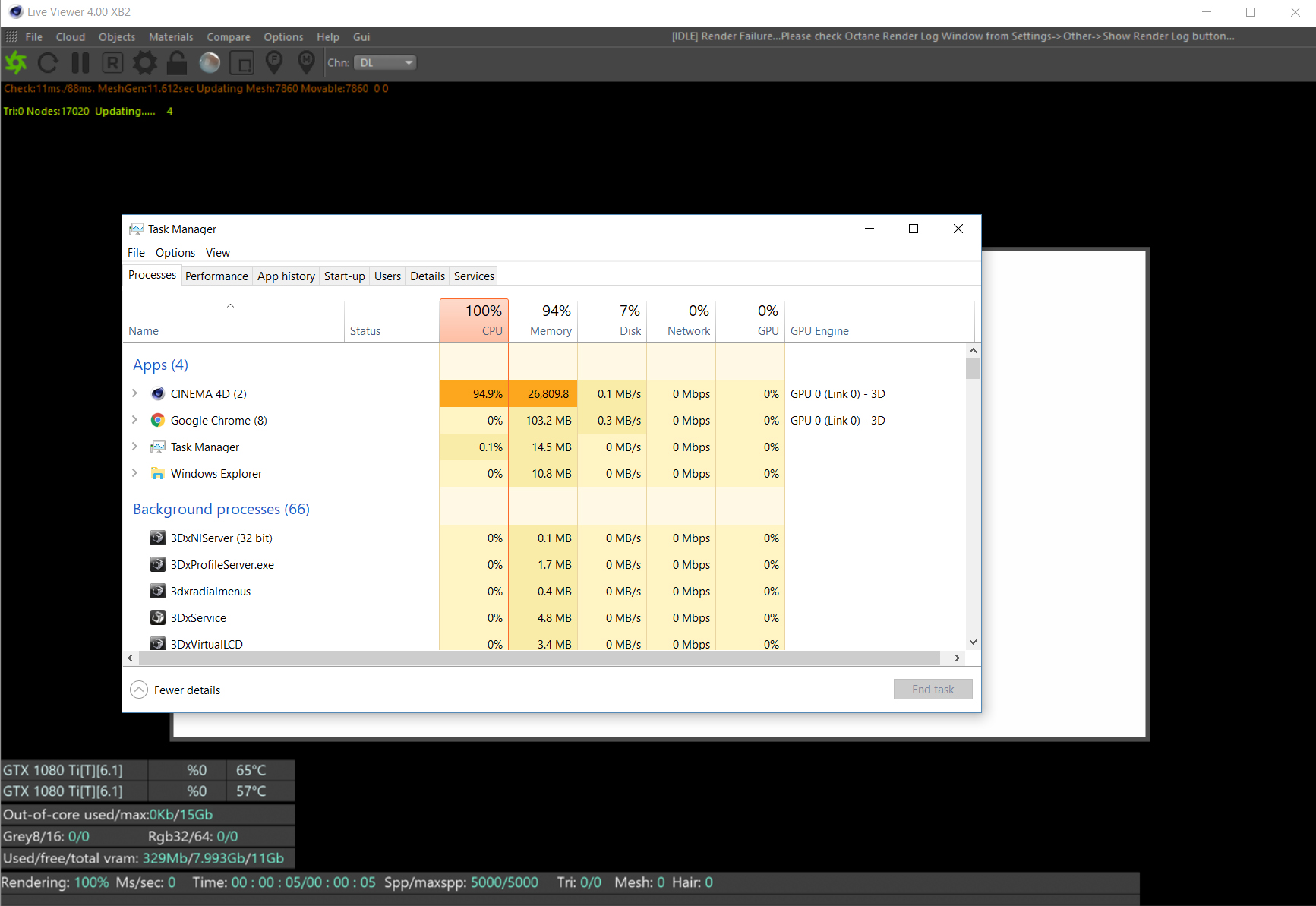Click the CINEMA 4D process icon
Image resolution: width=1316 pixels, height=906 pixels.
click(158, 393)
